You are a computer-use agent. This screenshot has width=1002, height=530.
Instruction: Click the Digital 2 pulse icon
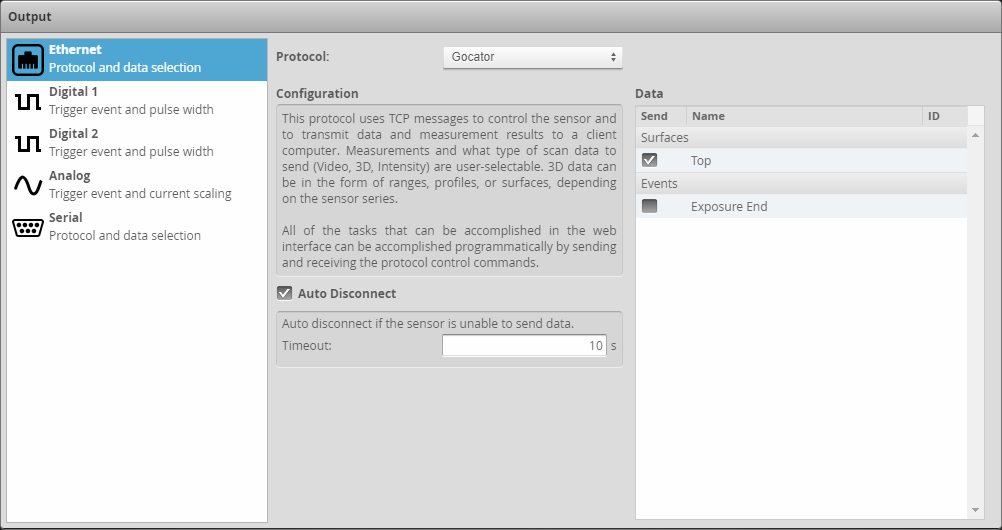[28, 143]
